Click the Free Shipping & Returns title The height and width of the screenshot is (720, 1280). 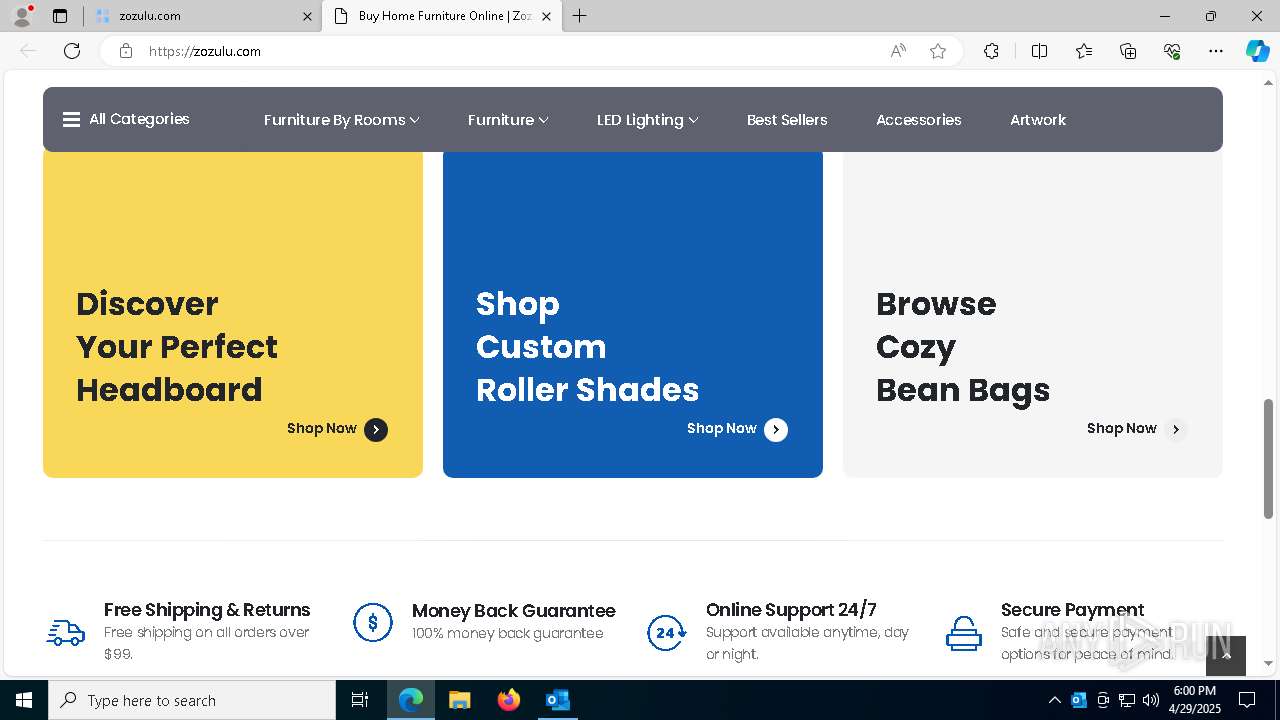[x=207, y=610]
